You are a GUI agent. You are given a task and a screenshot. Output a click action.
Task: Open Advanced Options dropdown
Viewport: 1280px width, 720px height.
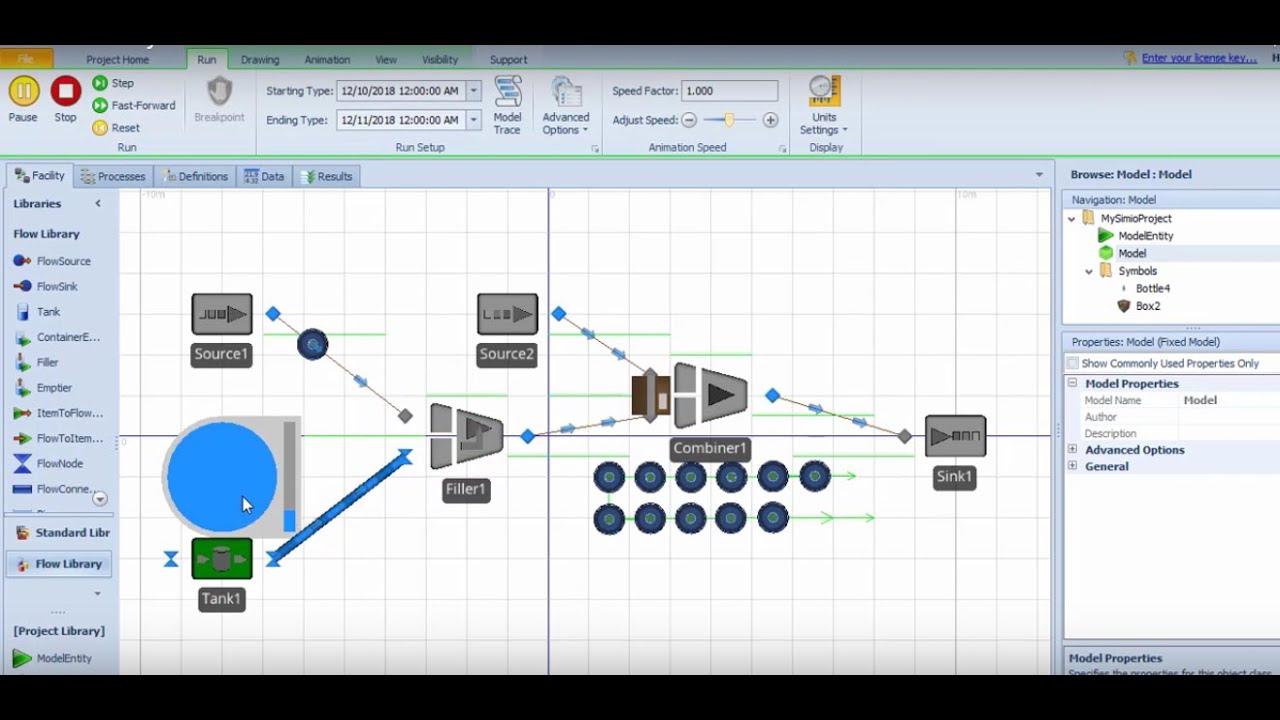click(x=566, y=105)
